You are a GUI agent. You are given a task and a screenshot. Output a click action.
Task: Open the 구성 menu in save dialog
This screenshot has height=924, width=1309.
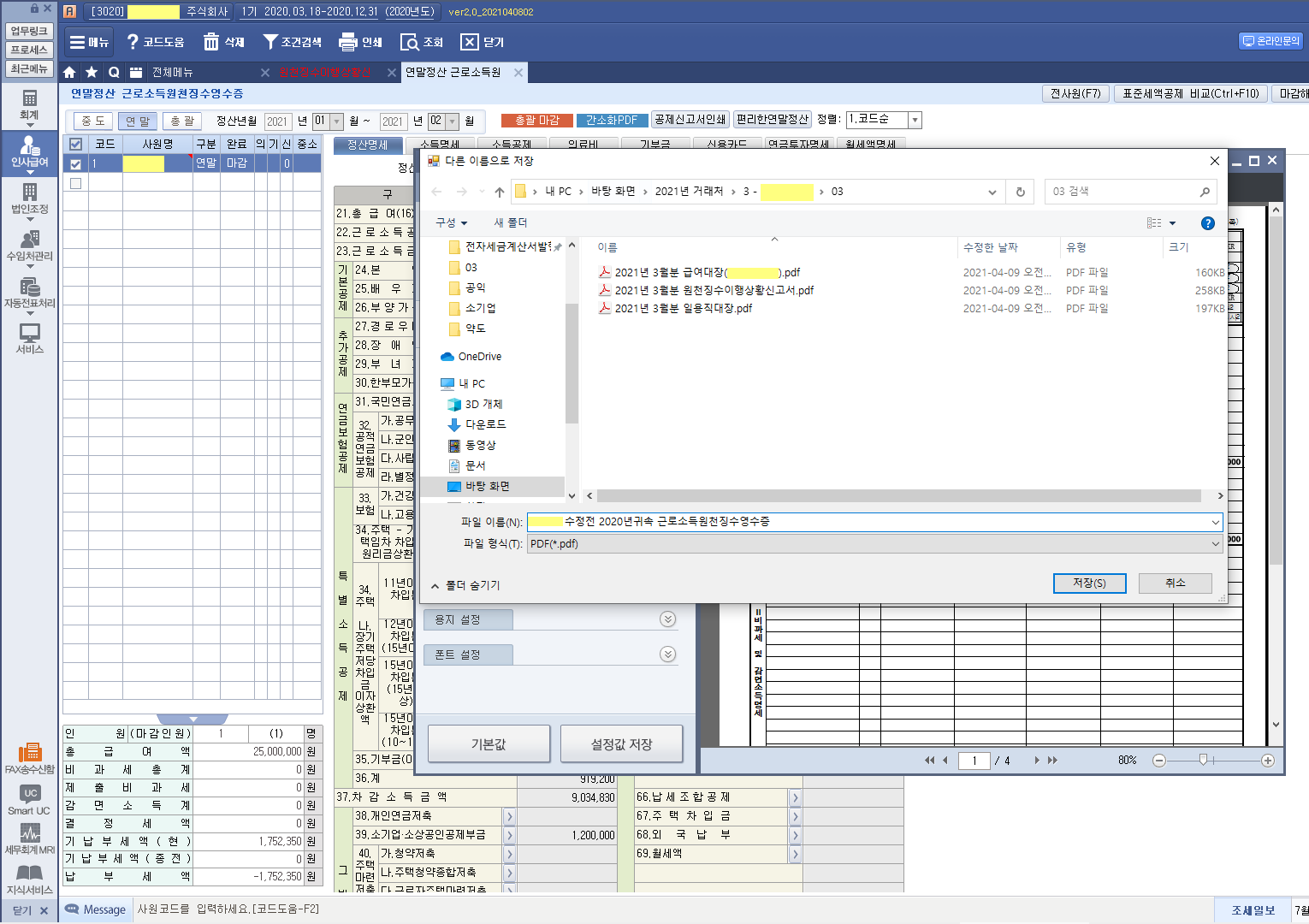coord(451,222)
